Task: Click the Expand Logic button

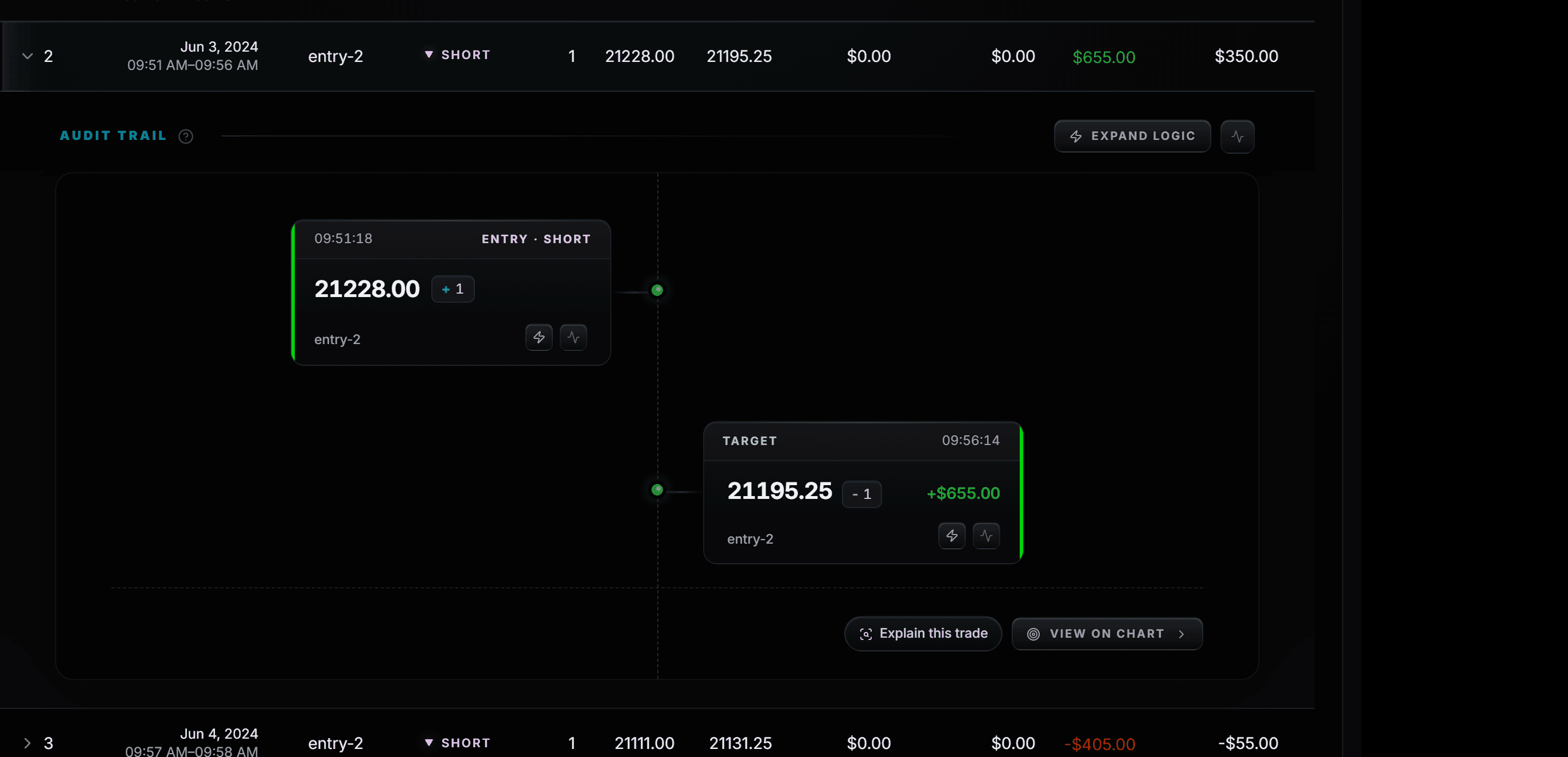Action: (x=1132, y=136)
